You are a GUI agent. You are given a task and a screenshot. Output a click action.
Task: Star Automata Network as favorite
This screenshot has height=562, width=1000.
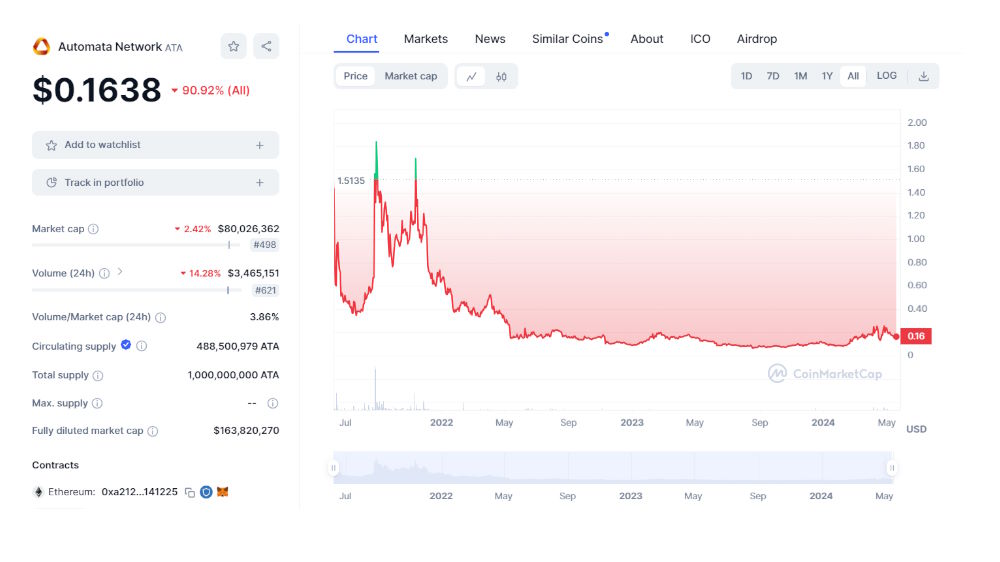point(233,47)
